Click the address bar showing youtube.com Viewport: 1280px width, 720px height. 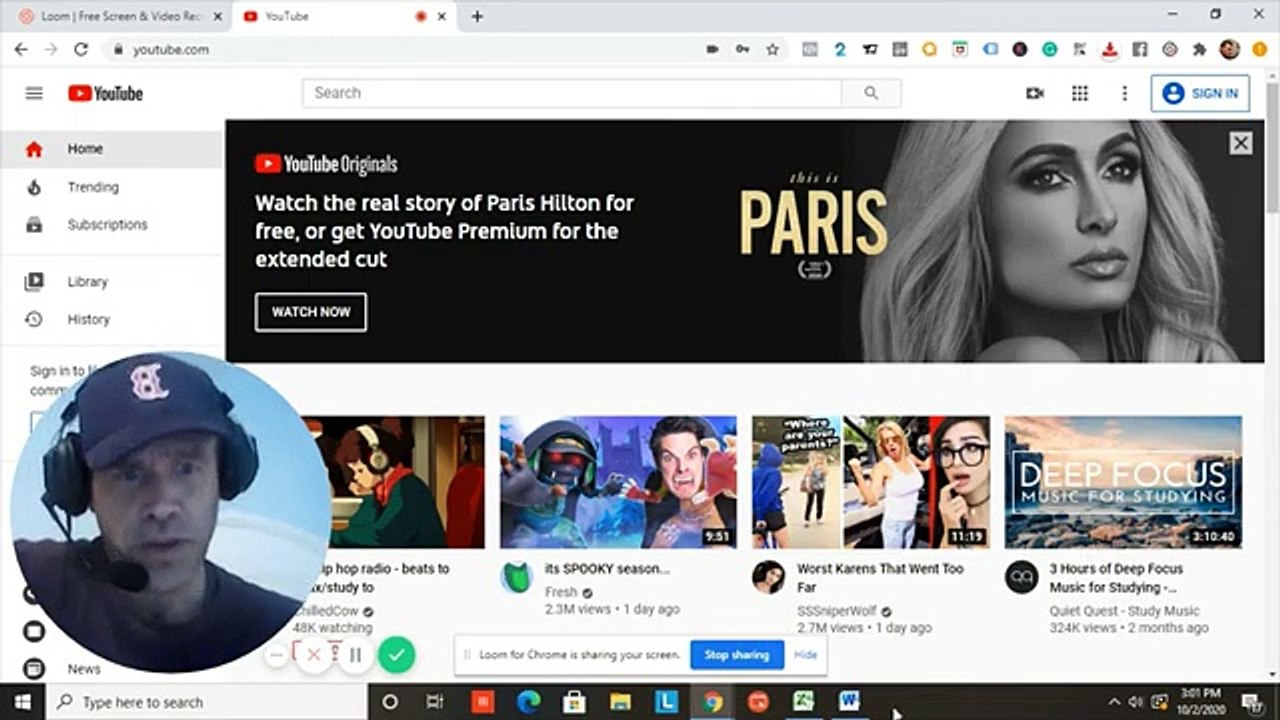[400, 49]
